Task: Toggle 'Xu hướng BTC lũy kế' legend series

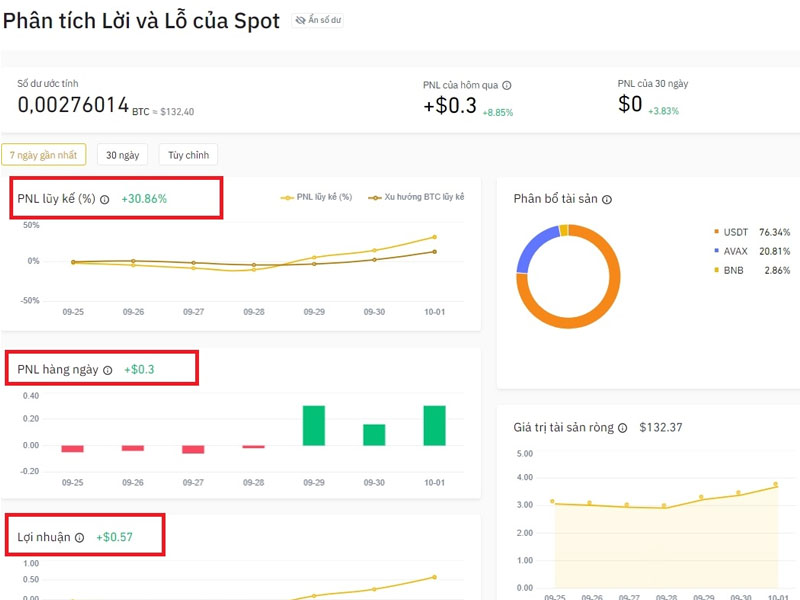Action: coord(416,197)
